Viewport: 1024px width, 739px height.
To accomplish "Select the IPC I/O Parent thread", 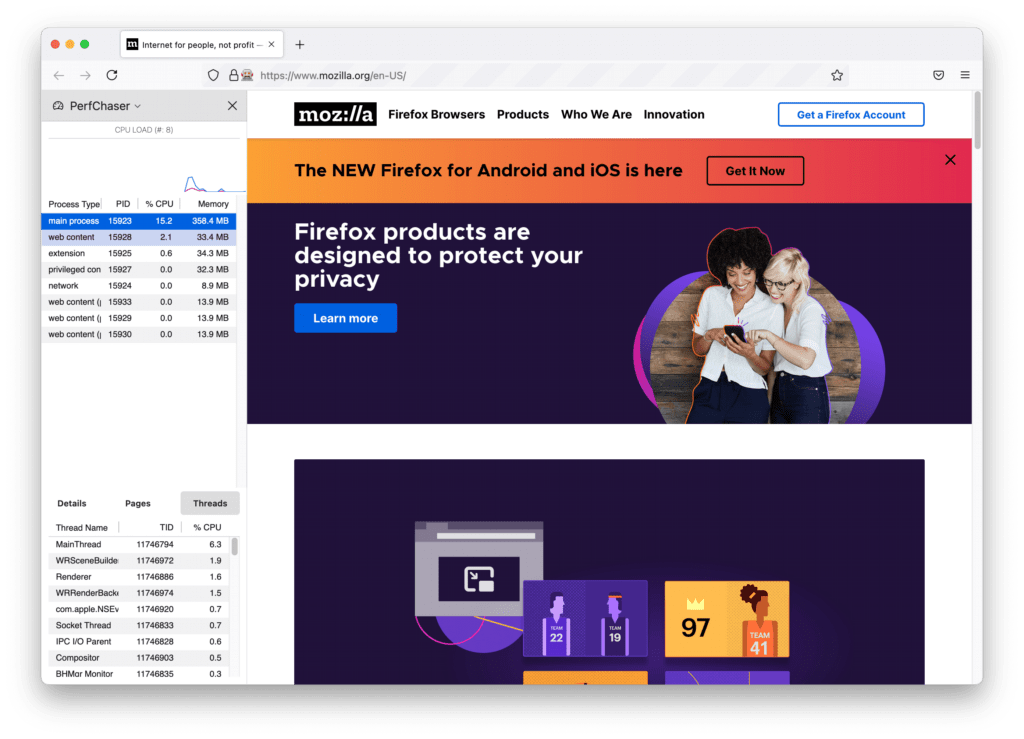I will 138,642.
